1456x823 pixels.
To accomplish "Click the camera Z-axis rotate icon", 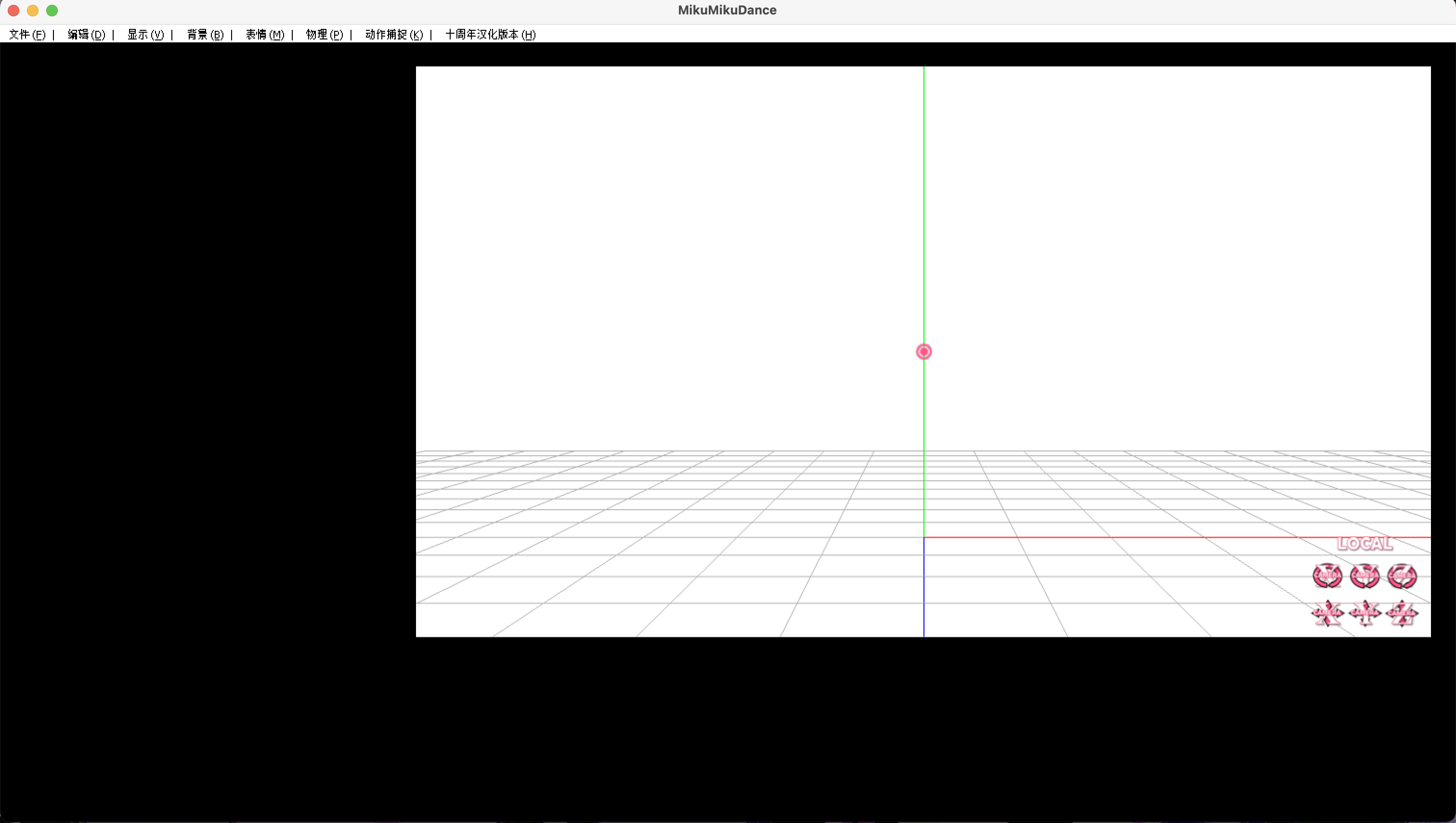I will tap(1402, 576).
